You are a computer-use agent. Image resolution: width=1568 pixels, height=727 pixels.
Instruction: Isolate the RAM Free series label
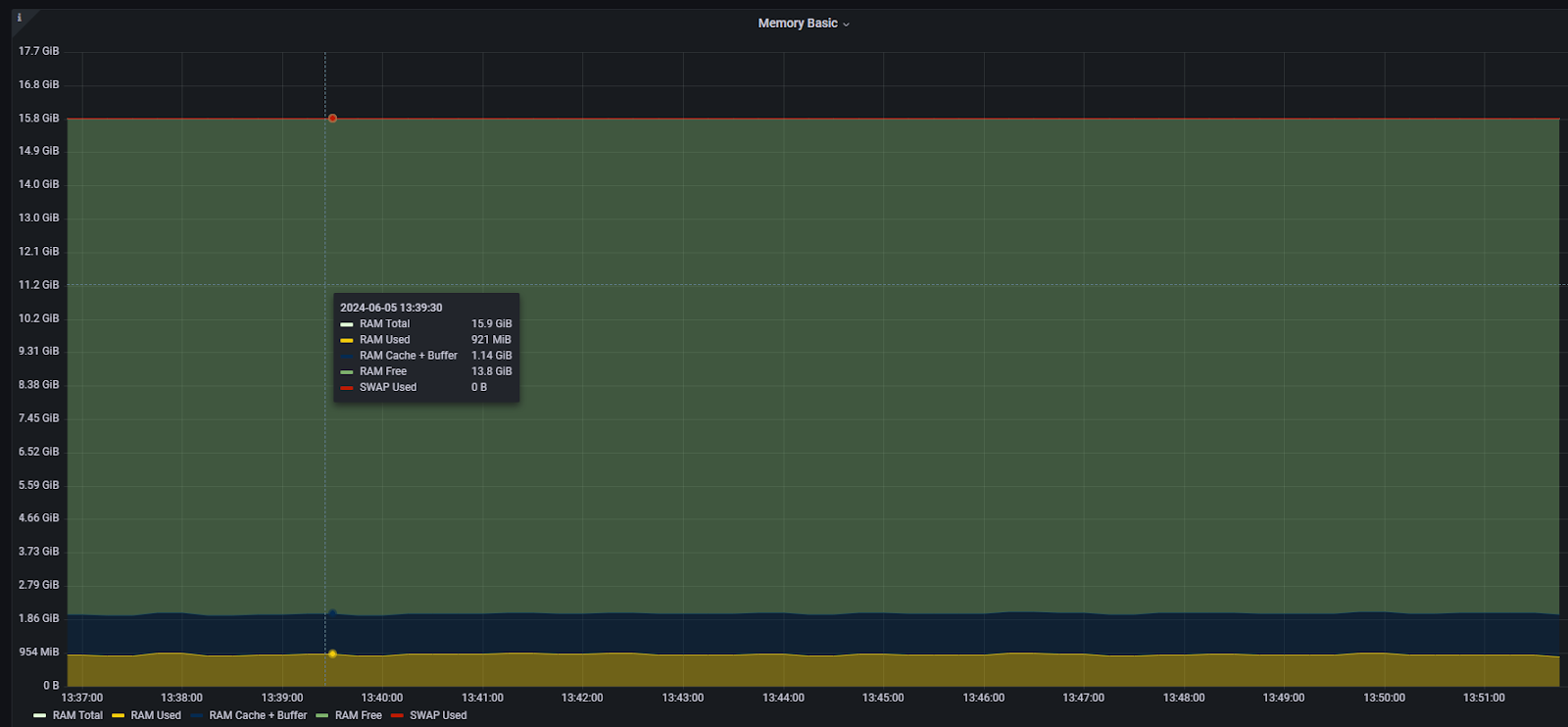tap(359, 715)
